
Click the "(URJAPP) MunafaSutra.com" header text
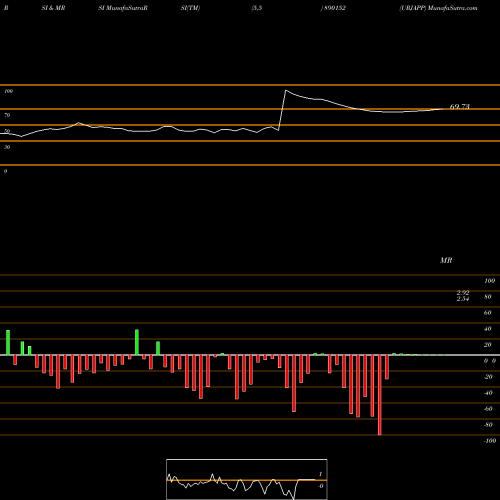click(438, 8)
